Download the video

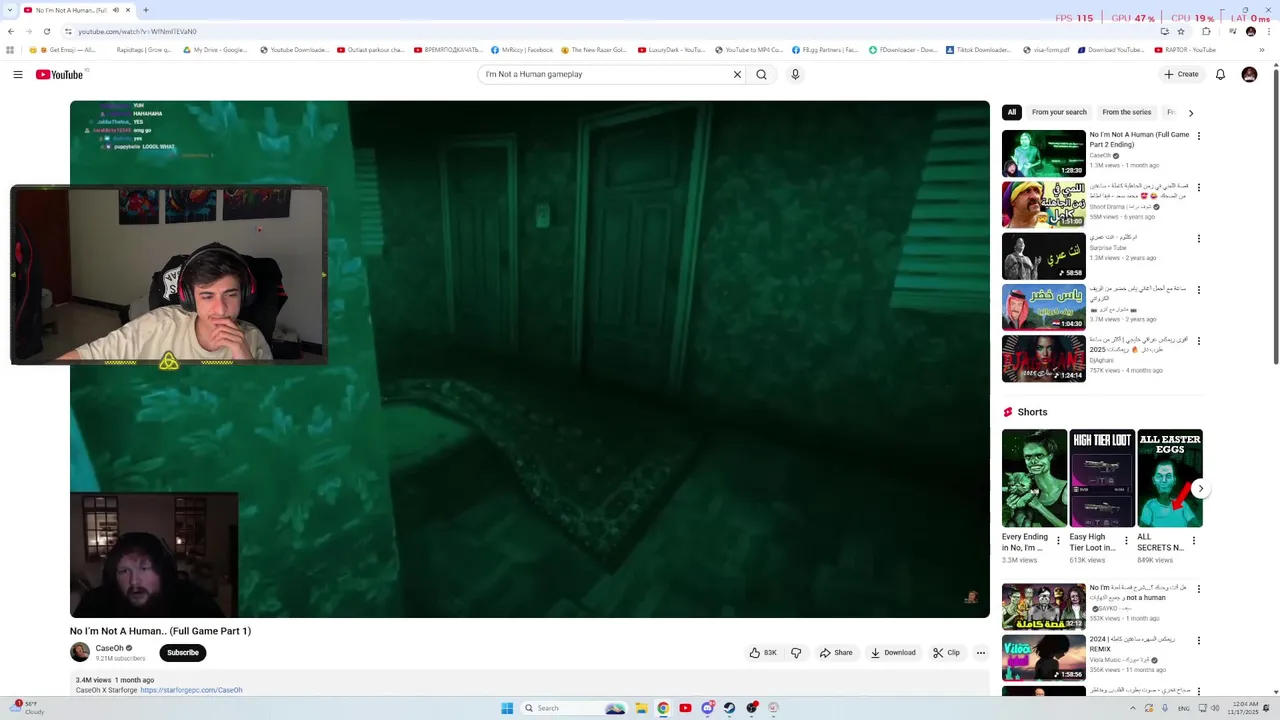click(x=893, y=653)
